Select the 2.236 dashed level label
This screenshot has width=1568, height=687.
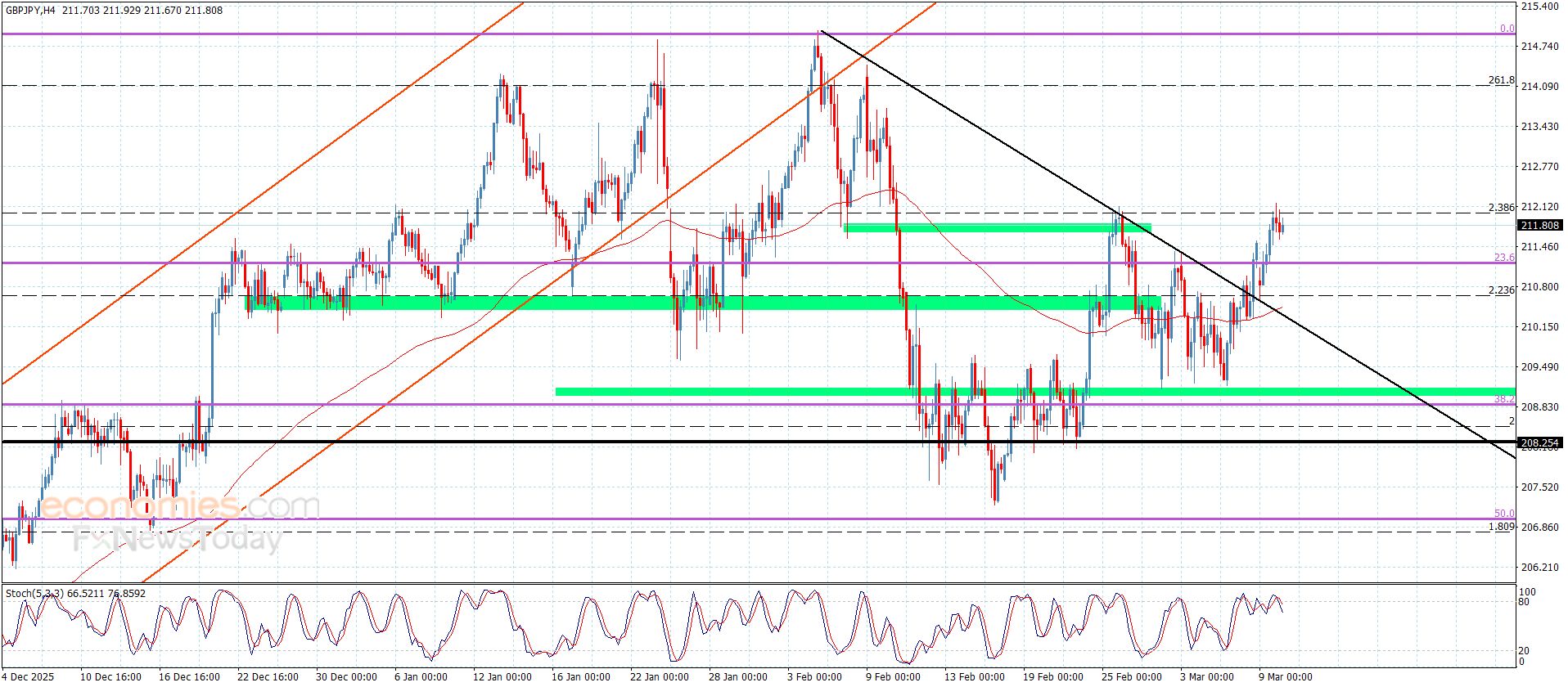pos(1501,290)
